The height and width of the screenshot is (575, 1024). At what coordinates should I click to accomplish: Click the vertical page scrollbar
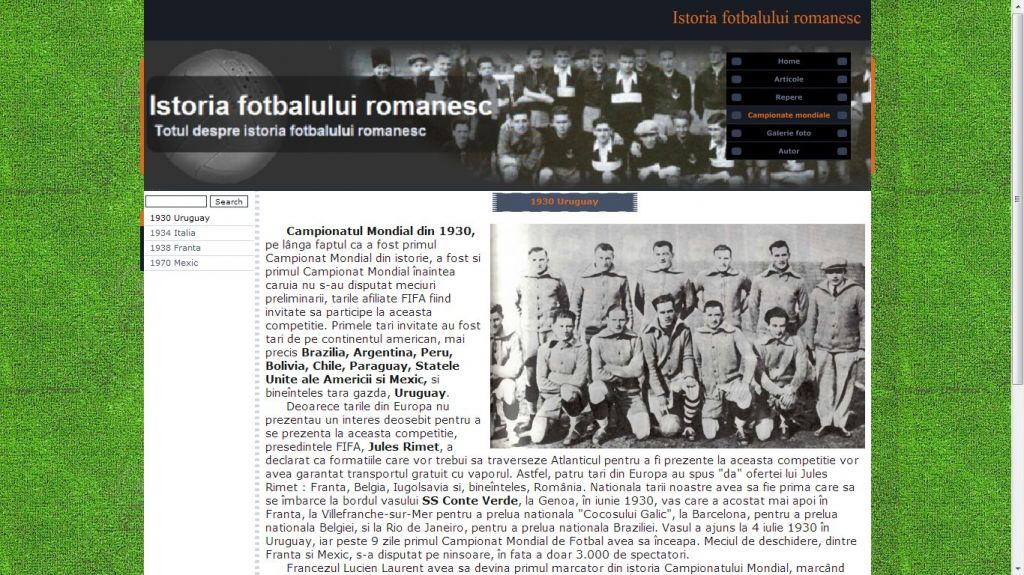tap(1017, 200)
